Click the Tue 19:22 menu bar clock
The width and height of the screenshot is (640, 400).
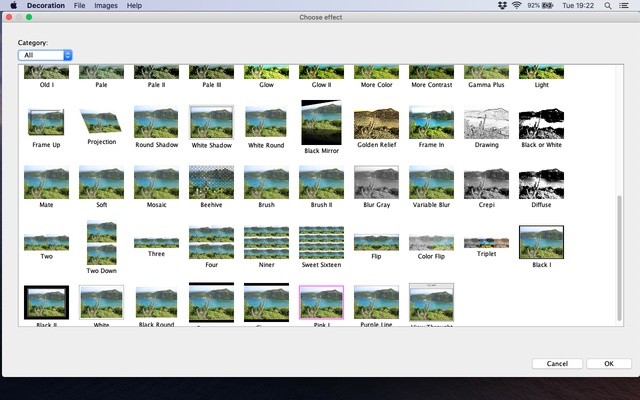(x=578, y=5)
